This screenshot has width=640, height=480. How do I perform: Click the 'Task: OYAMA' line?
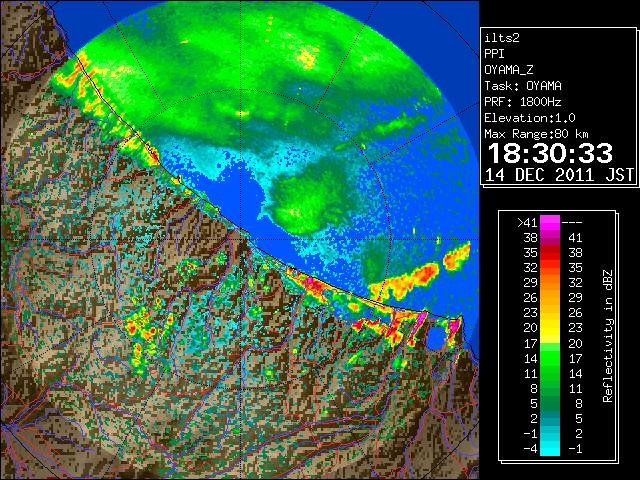pos(523,86)
